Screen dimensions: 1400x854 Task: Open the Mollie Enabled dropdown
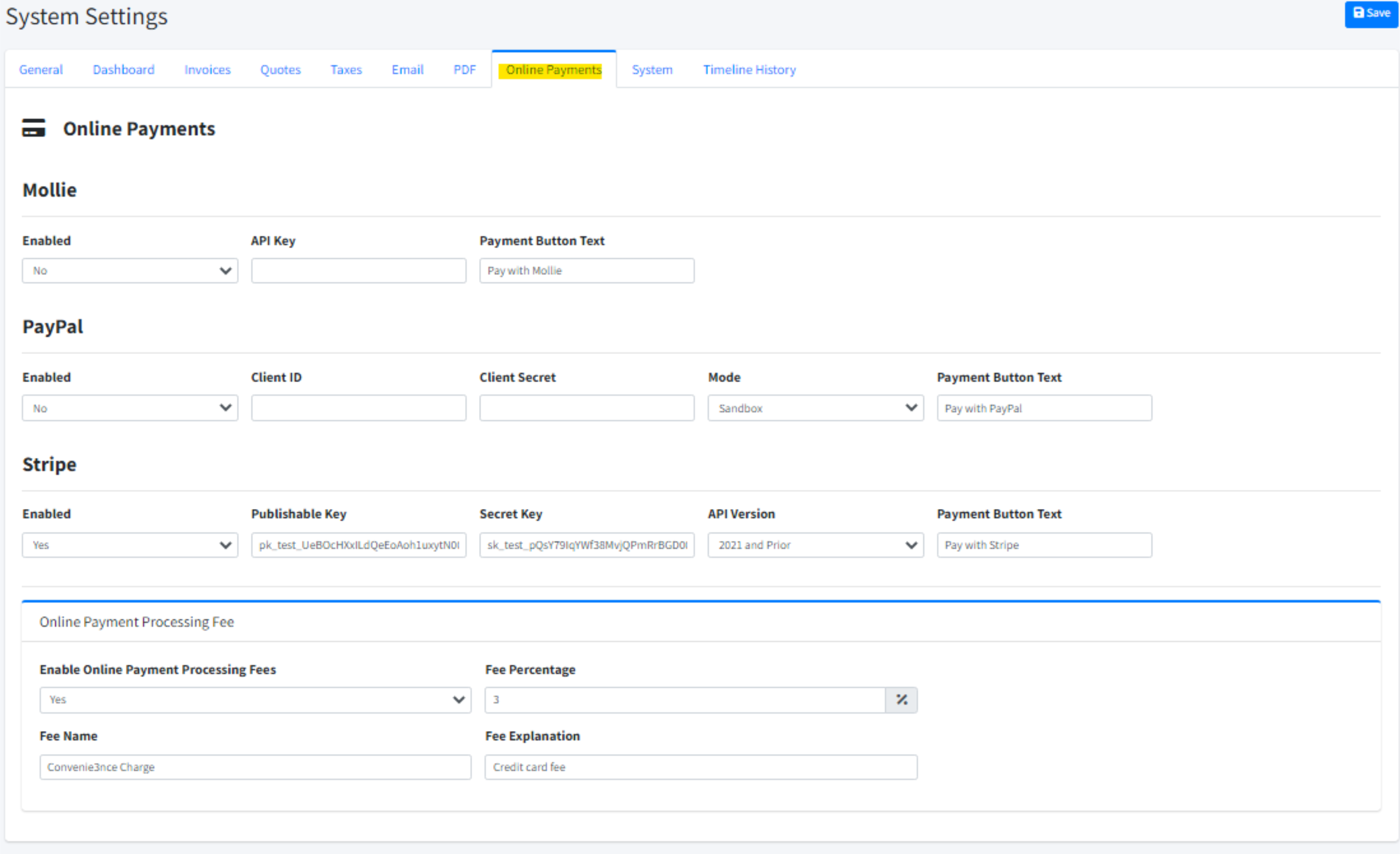coord(130,271)
